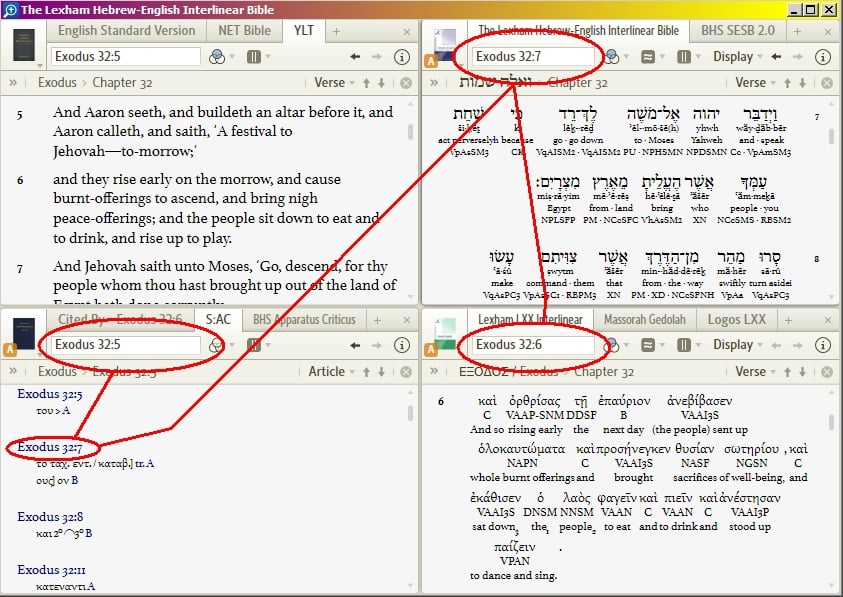843x597 pixels.
Task: Open Exodus 32:8 apparatus link
Action: click(x=50, y=517)
